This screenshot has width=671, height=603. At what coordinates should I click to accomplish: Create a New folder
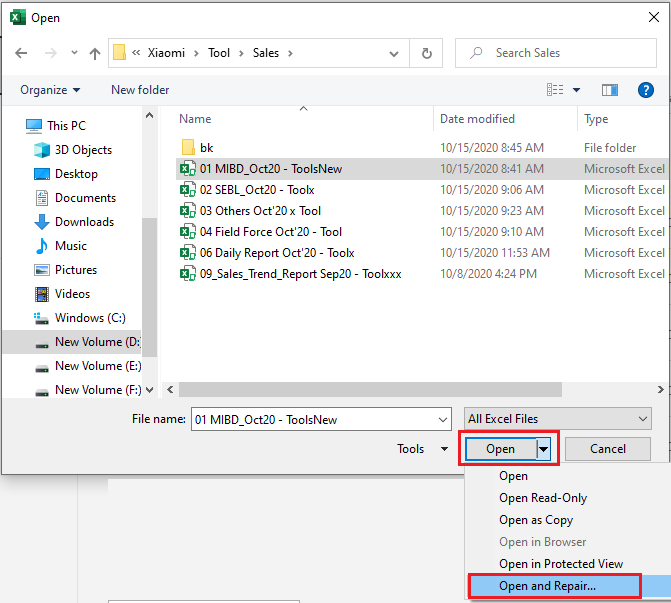pyautogui.click(x=140, y=90)
